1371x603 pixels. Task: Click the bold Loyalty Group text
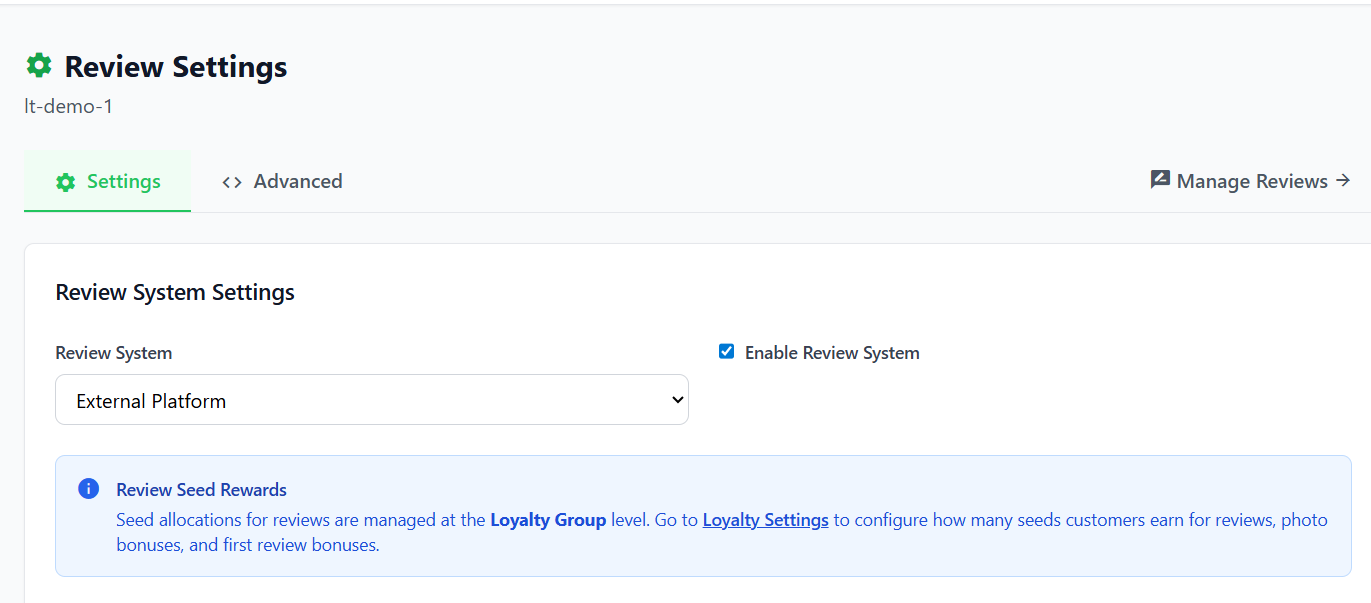tap(547, 520)
